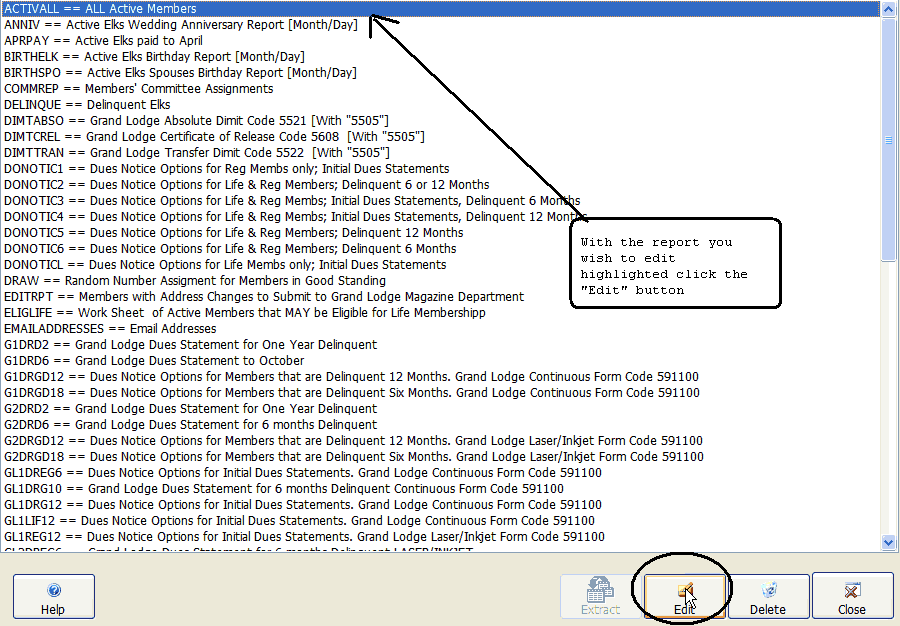This screenshot has width=900, height=626.
Task: Click the Help button icon
Action: tap(53, 591)
